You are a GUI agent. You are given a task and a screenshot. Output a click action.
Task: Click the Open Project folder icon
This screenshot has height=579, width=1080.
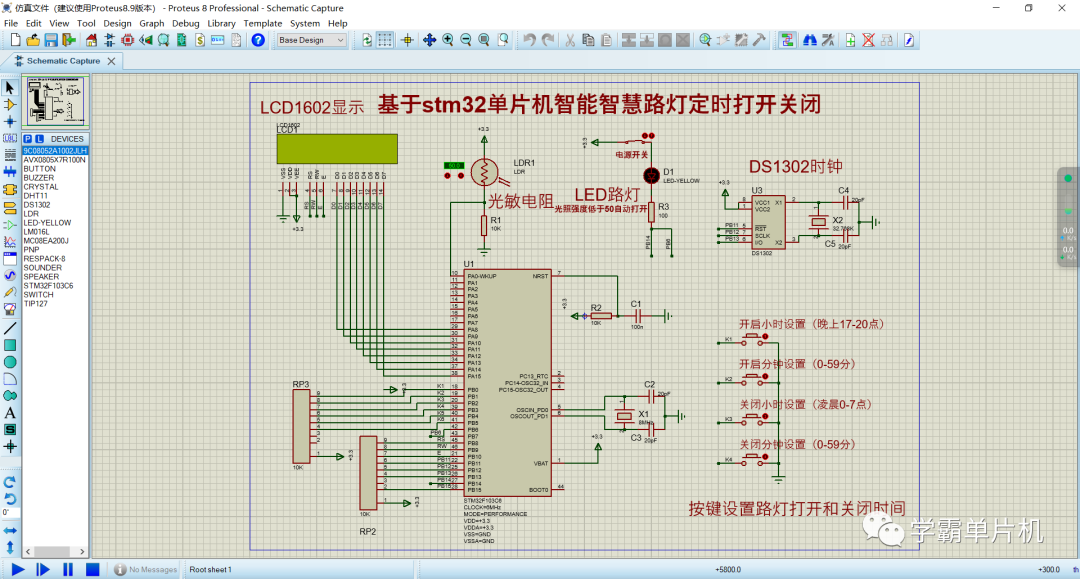32,40
